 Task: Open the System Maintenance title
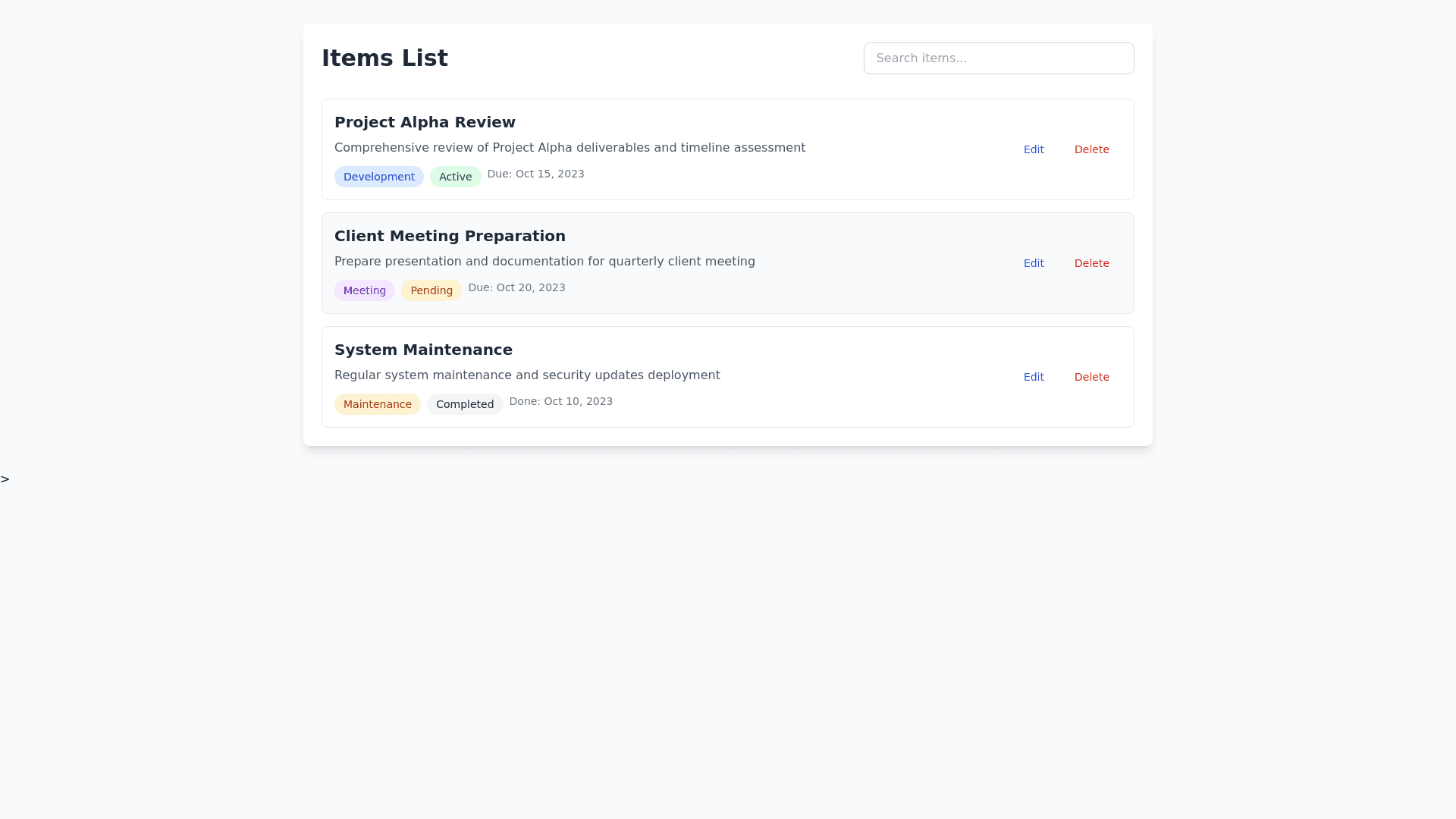[x=423, y=350]
